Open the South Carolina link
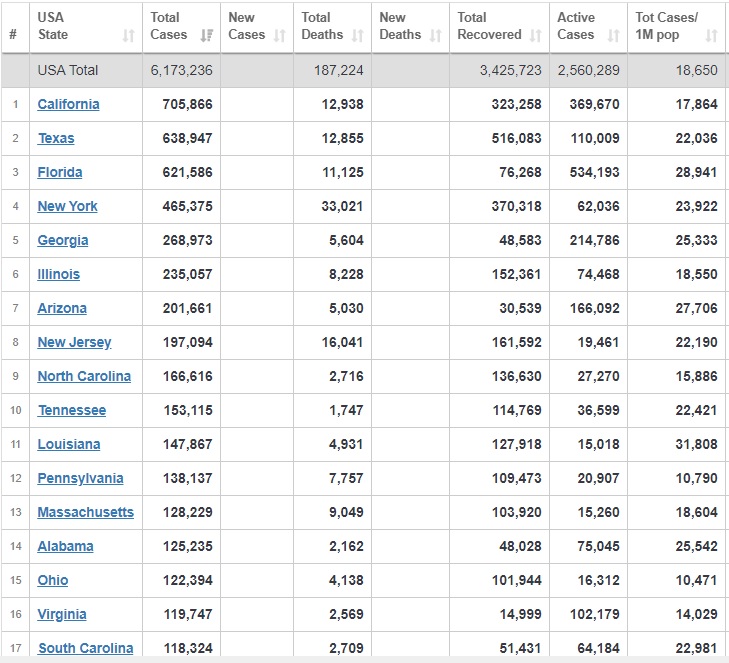The width and height of the screenshot is (729, 663). click(x=85, y=648)
